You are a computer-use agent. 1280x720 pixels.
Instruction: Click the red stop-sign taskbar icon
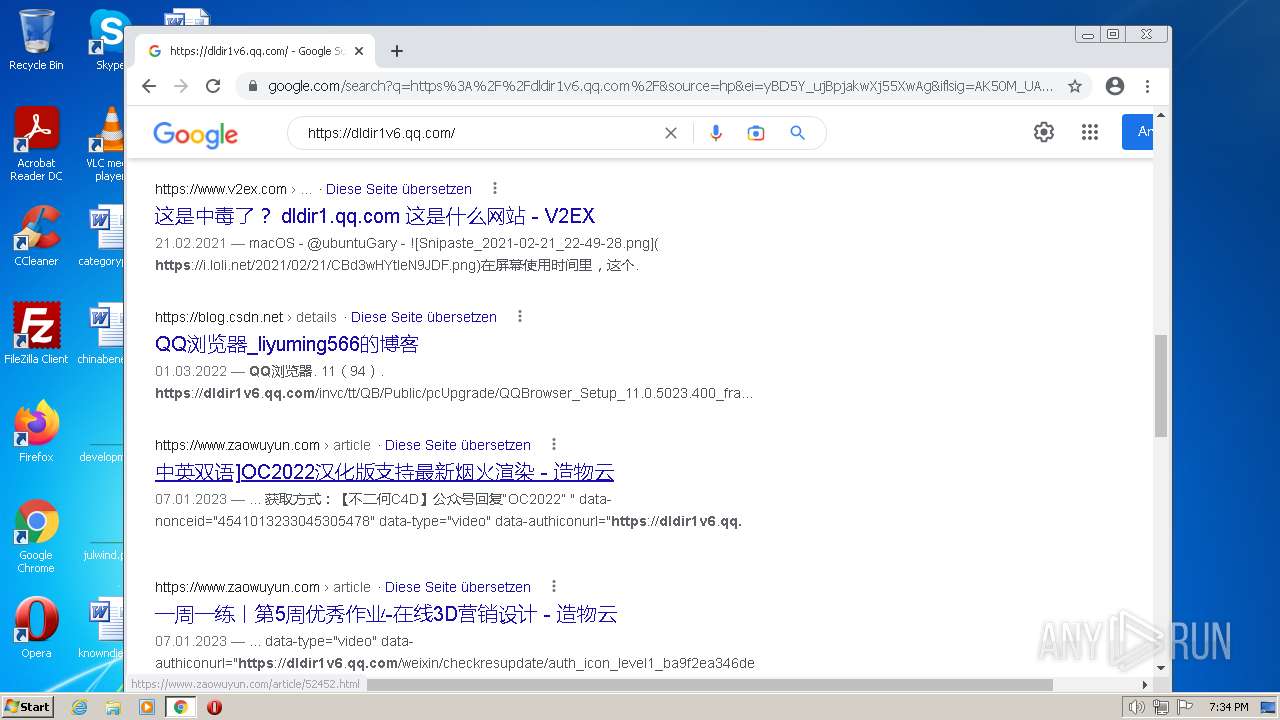(214, 707)
